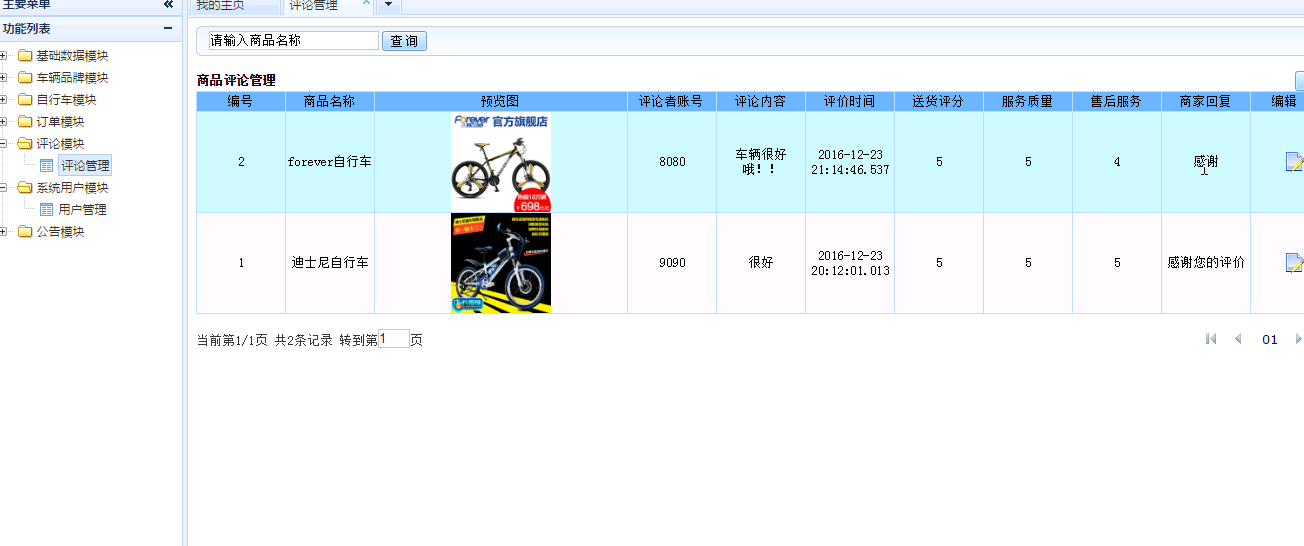Click the forever自行车 product name cell
1304x546 pixels.
[330, 162]
